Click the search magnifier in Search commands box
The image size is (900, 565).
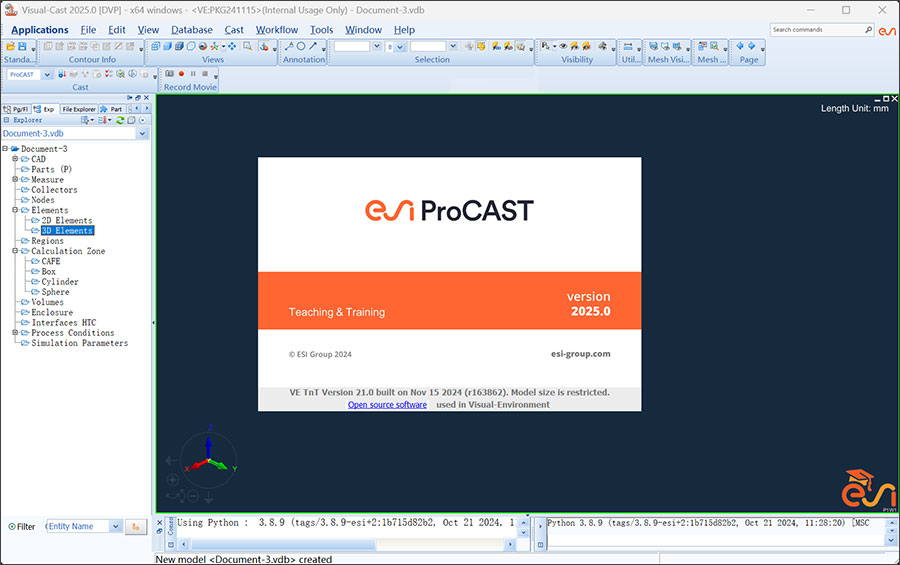pos(868,30)
